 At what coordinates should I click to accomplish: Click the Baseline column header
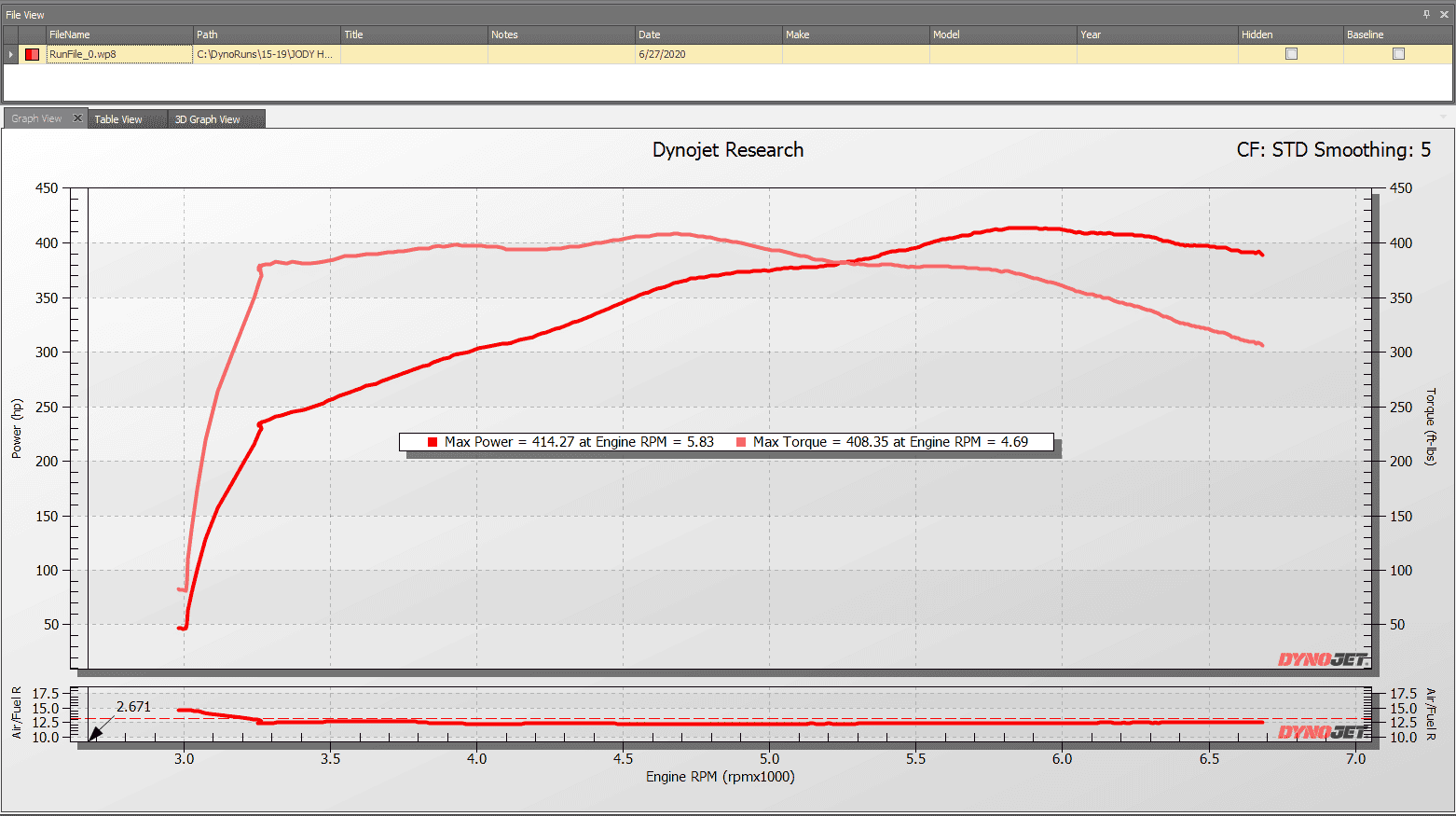click(1397, 35)
